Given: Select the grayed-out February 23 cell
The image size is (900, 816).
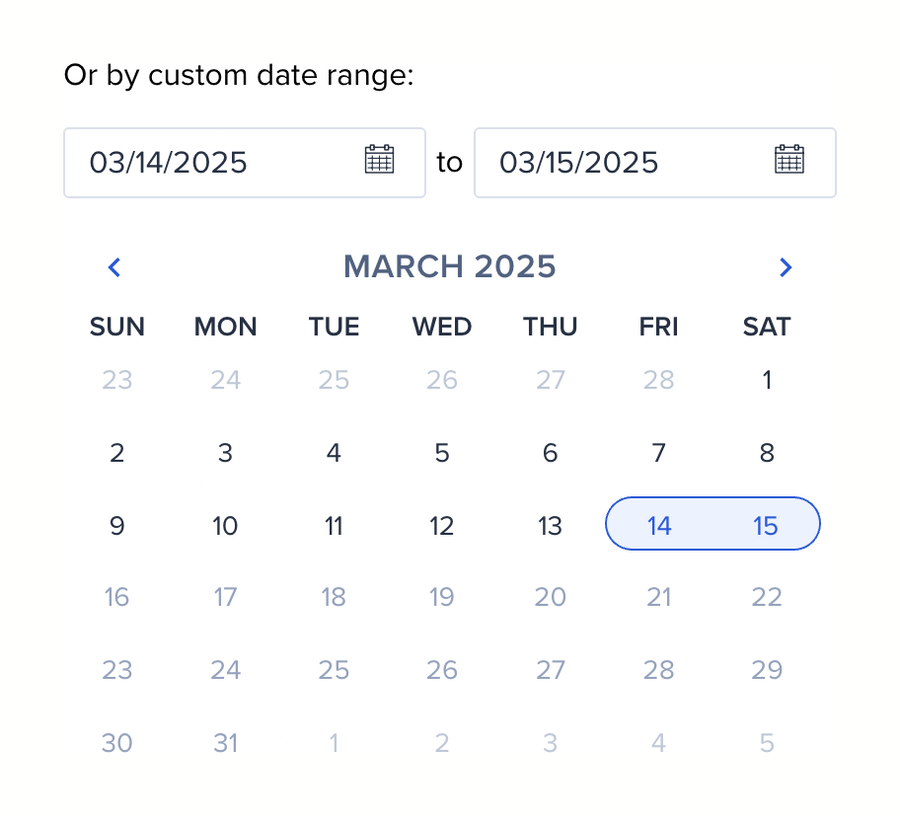Looking at the screenshot, I should tap(117, 380).
